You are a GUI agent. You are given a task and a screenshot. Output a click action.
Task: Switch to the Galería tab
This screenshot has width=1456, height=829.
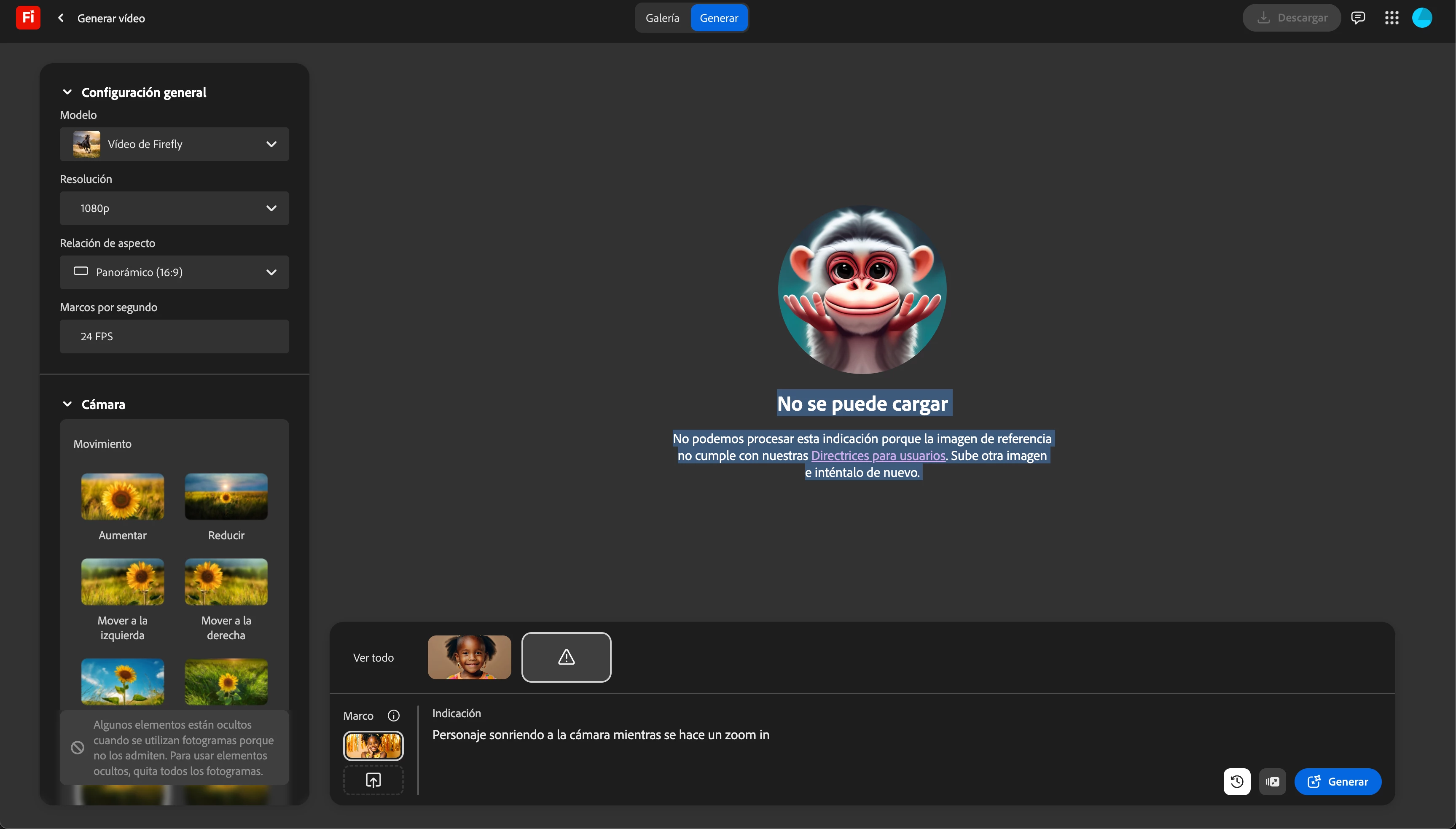662,18
